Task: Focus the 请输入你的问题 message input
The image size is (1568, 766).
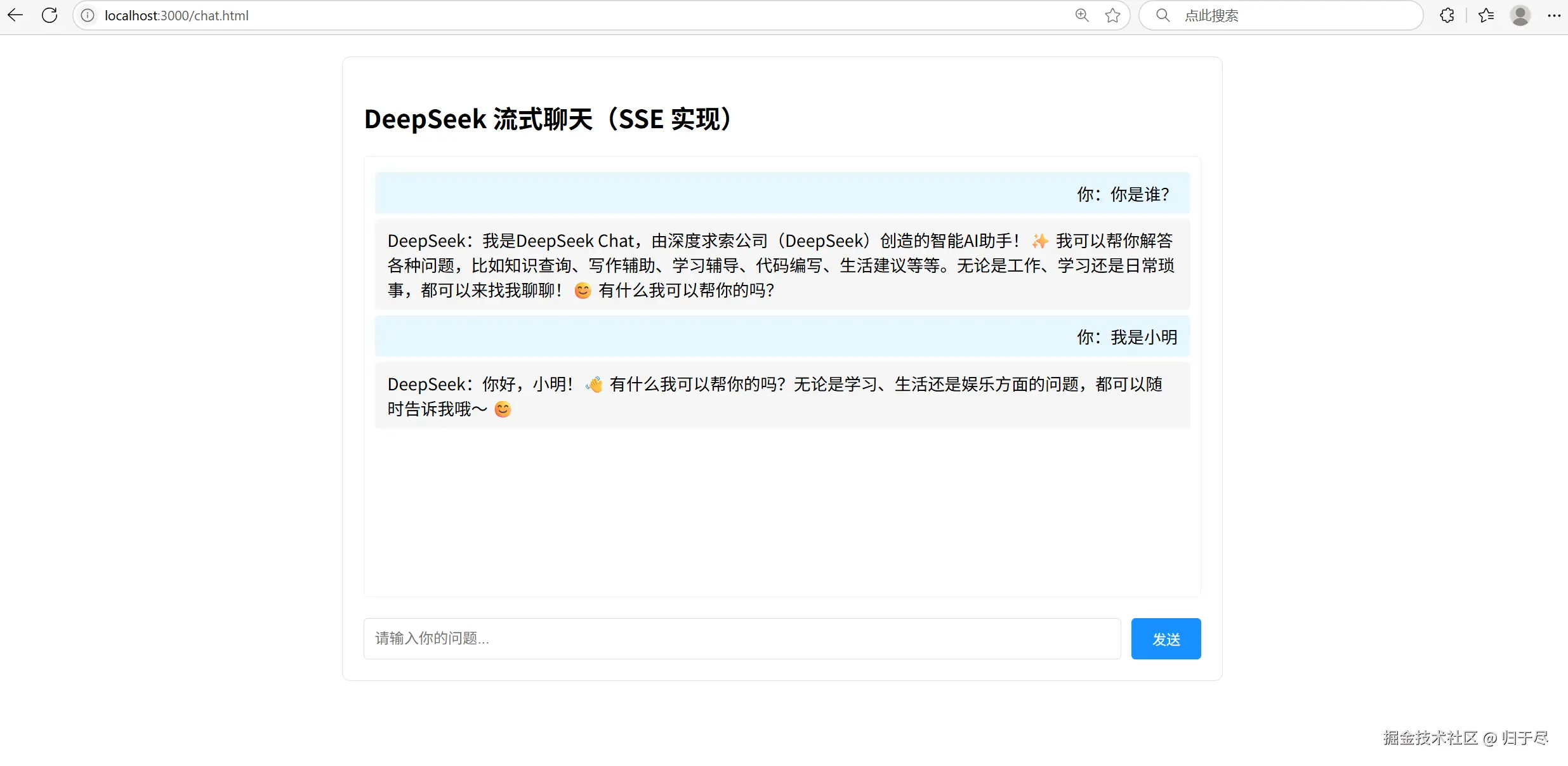Action: (741, 638)
